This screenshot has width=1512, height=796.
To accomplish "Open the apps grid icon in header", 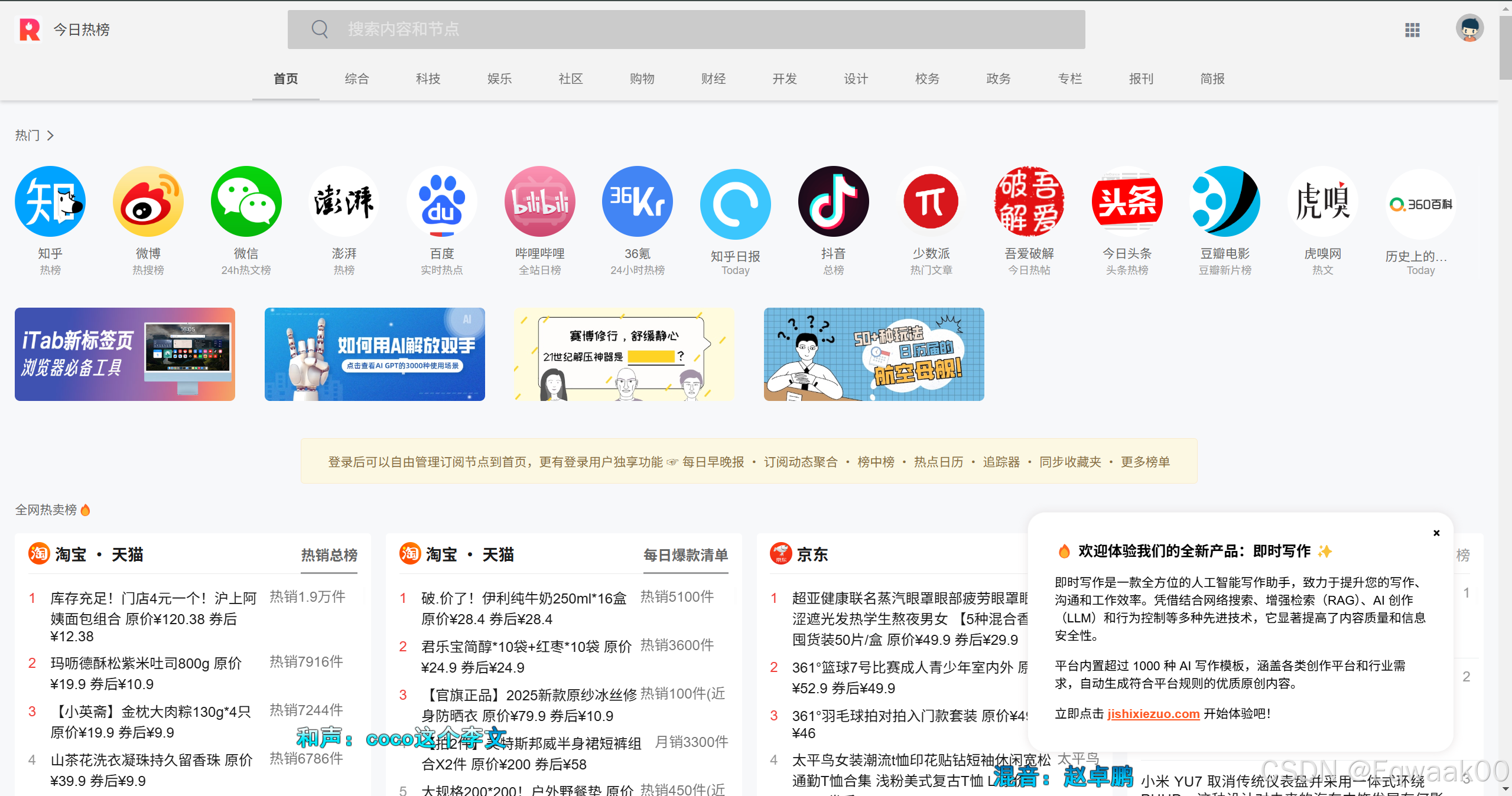I will click(1412, 30).
